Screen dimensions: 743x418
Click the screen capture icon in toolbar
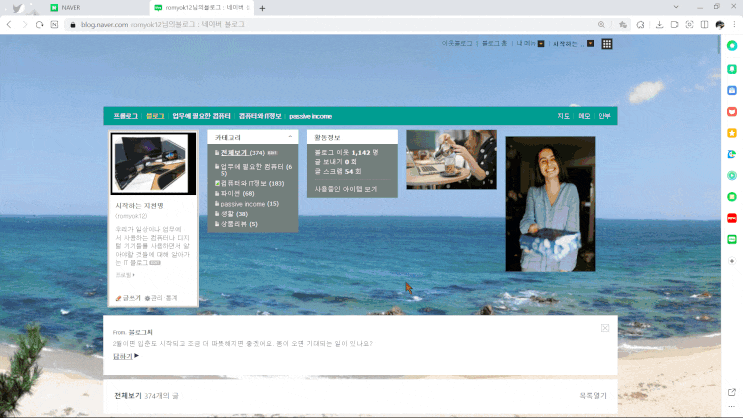pyautogui.click(x=689, y=25)
